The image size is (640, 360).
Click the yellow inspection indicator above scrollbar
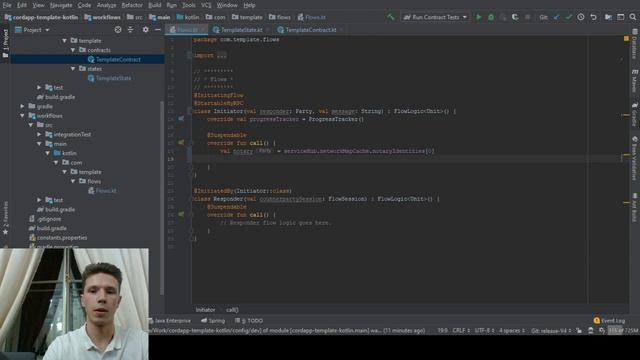point(626,38)
